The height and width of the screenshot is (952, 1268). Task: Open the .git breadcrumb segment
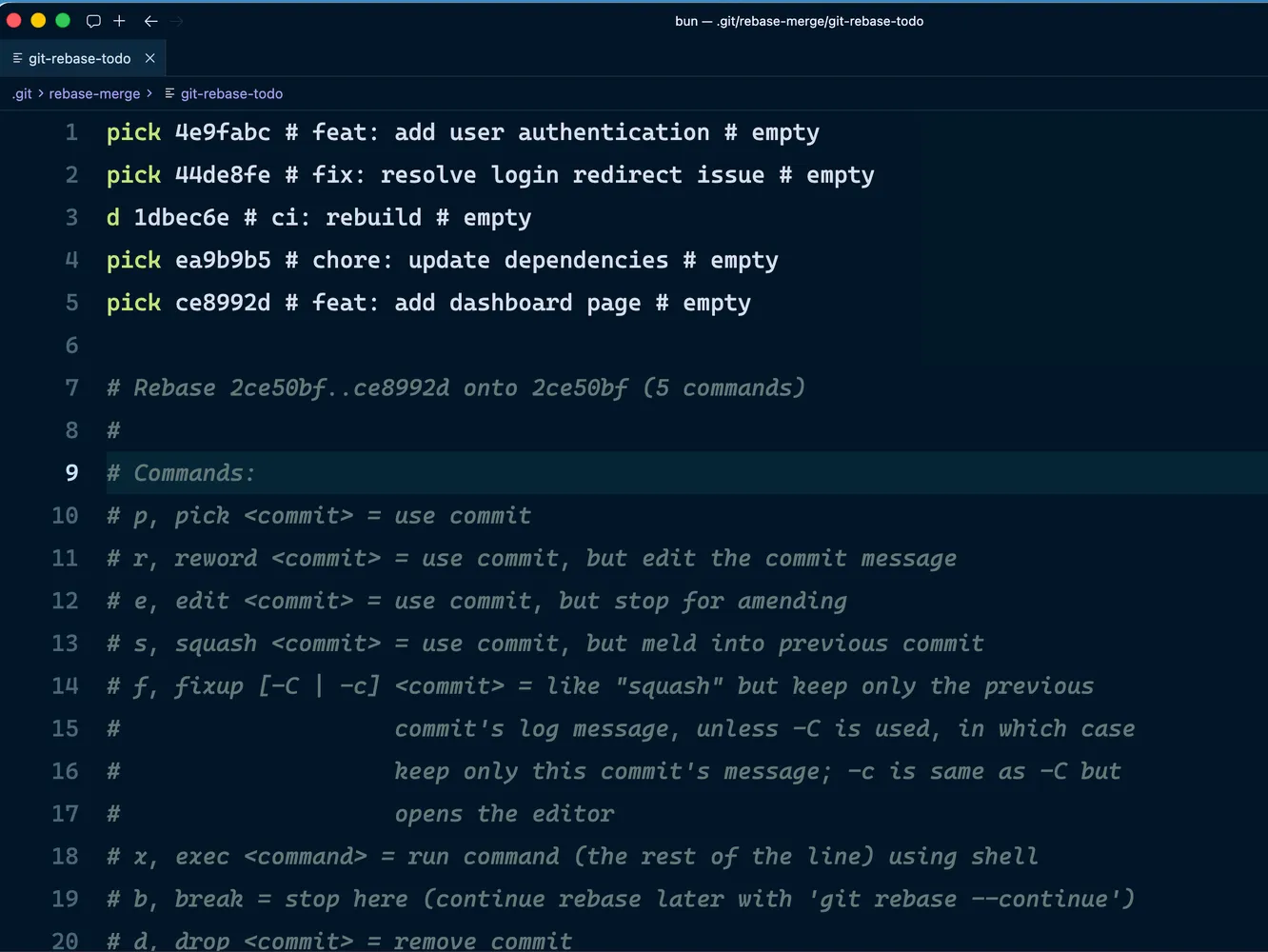(x=22, y=93)
